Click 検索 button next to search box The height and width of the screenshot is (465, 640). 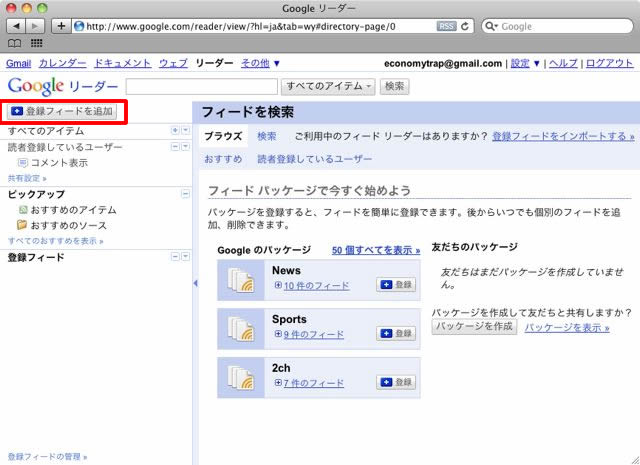tap(394, 87)
